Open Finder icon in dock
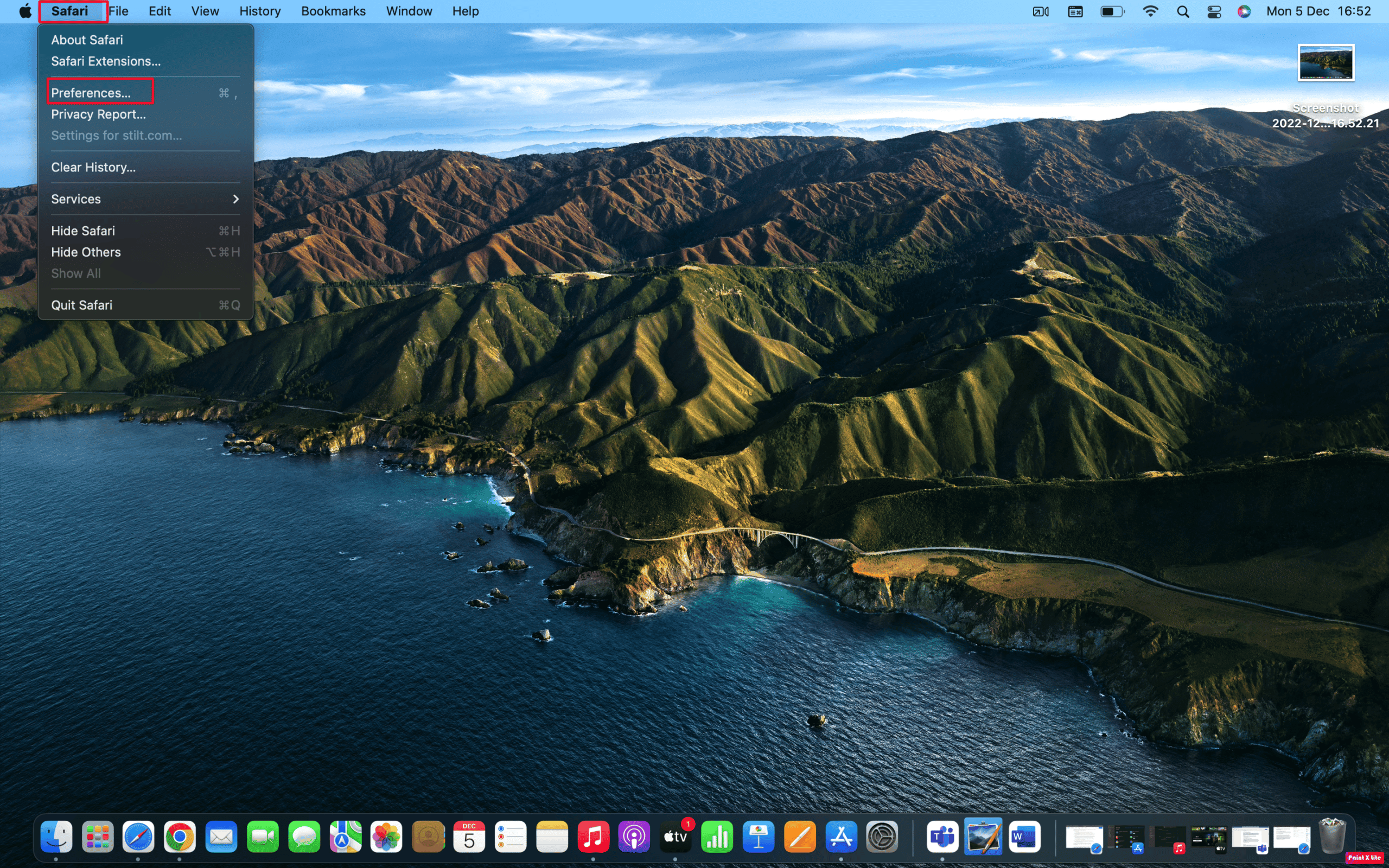The width and height of the screenshot is (1389, 868). tap(56, 837)
